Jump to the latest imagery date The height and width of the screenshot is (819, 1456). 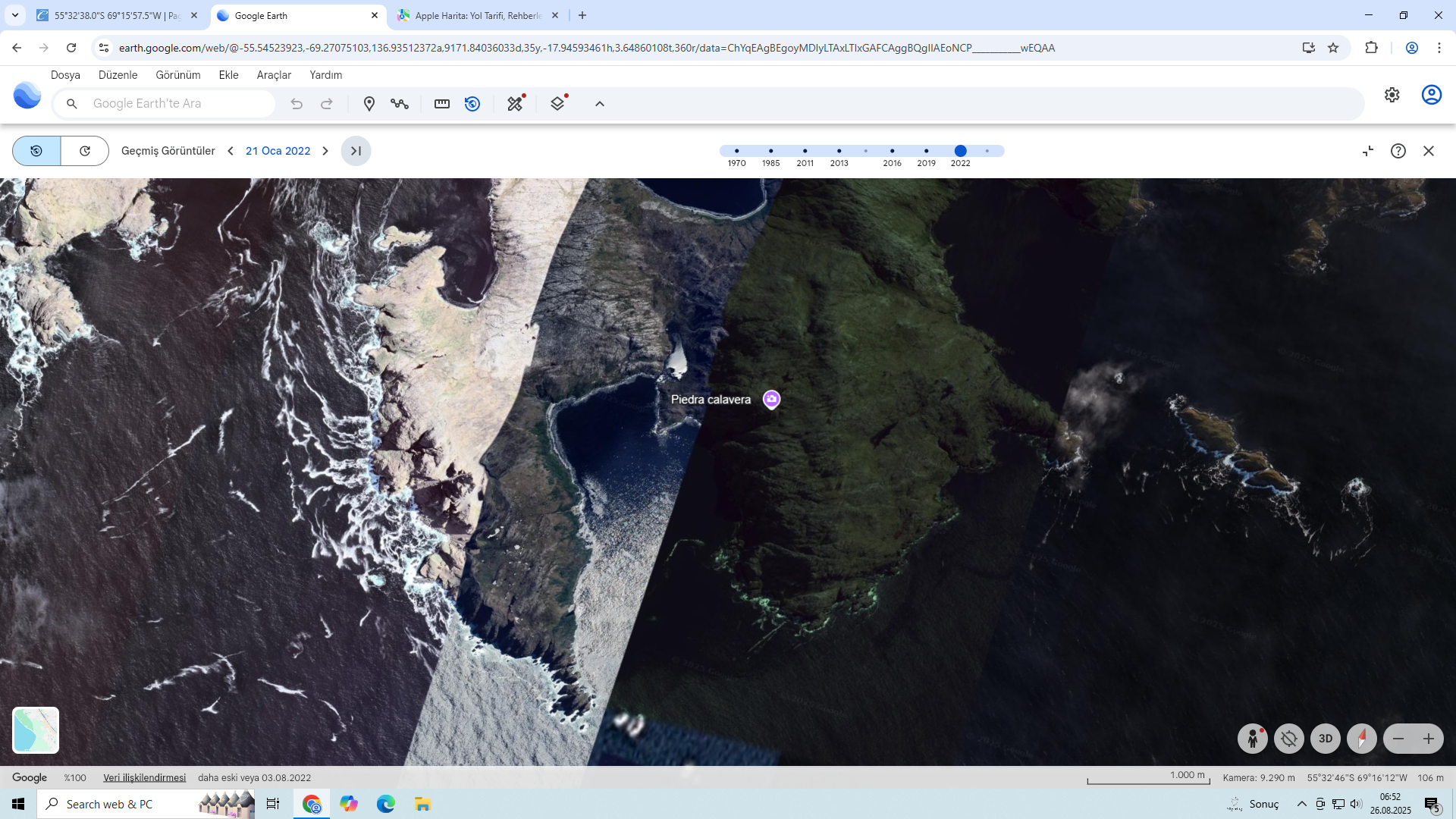pyautogui.click(x=356, y=151)
